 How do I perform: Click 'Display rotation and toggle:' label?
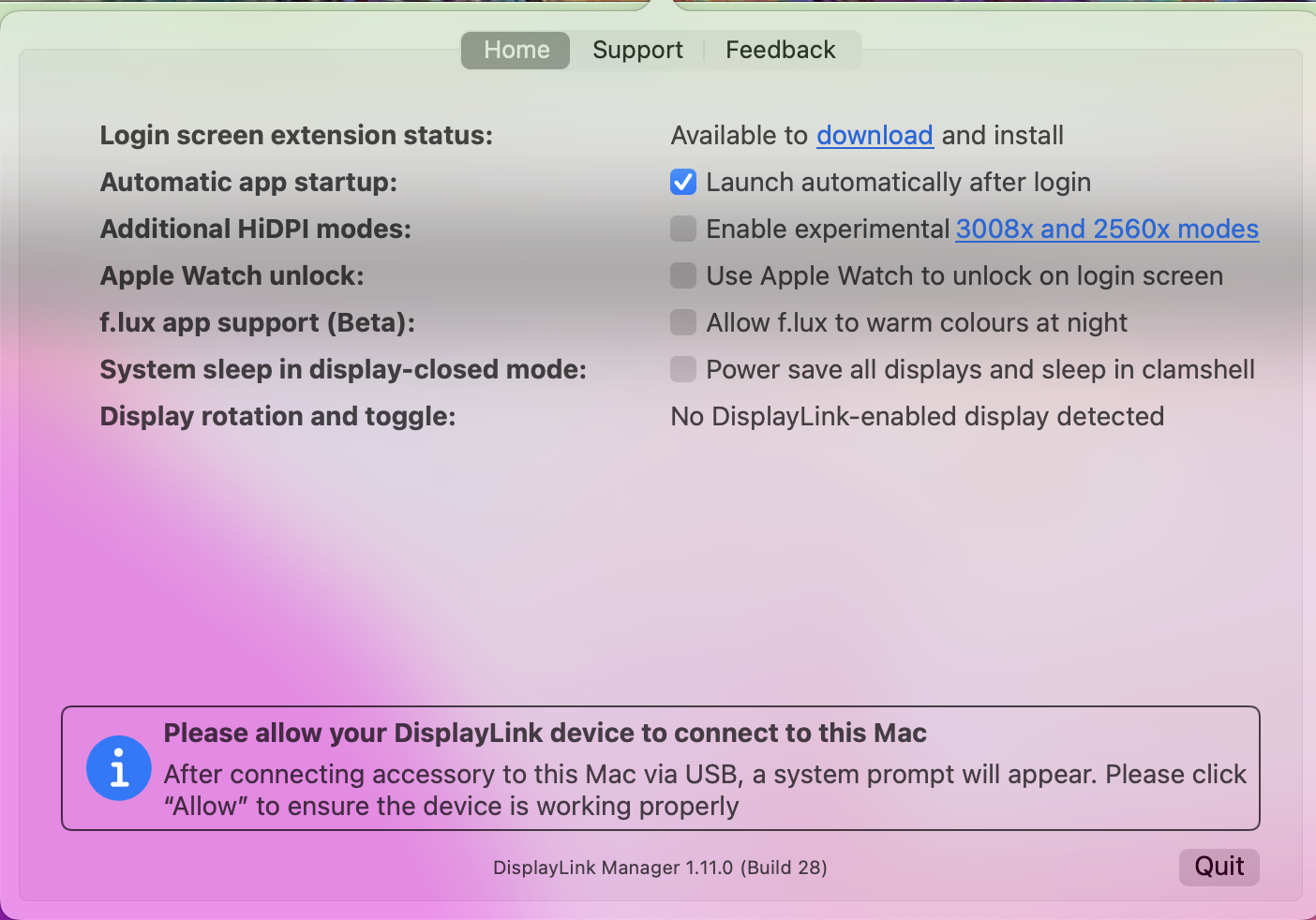pos(277,417)
